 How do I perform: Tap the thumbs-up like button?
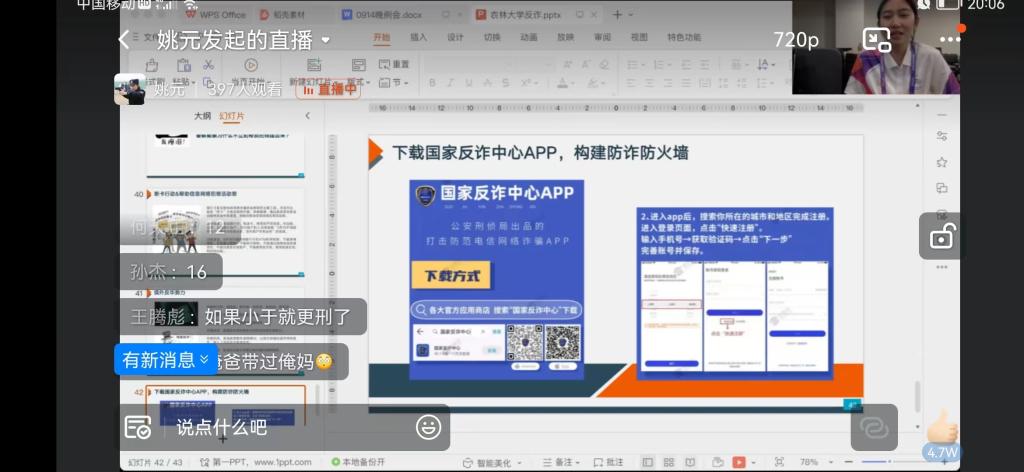click(x=941, y=430)
